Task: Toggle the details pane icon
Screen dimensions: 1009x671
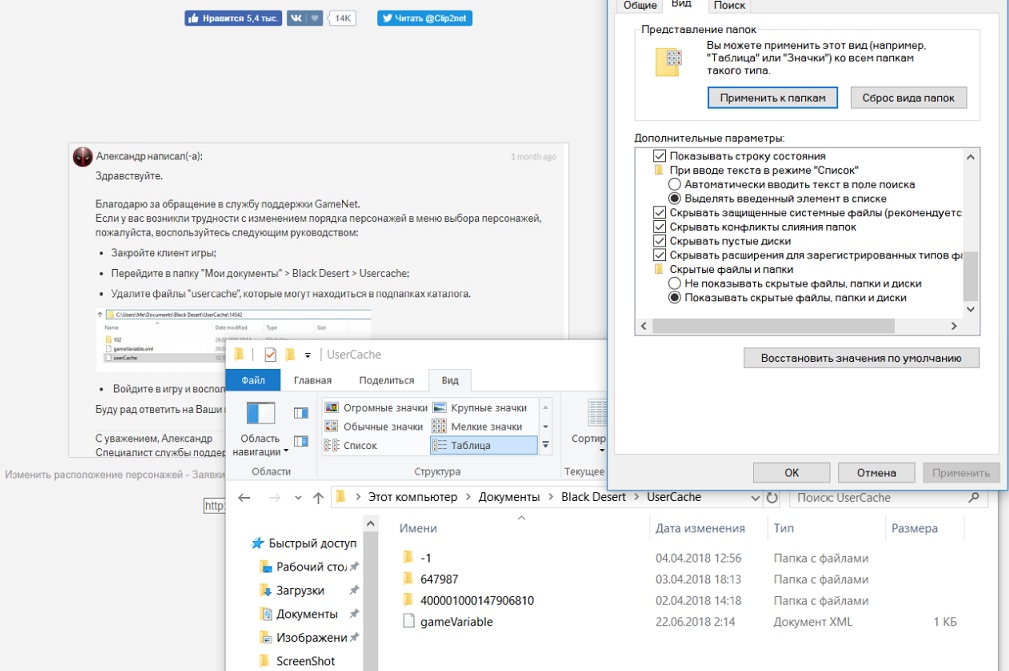Action: [x=301, y=441]
